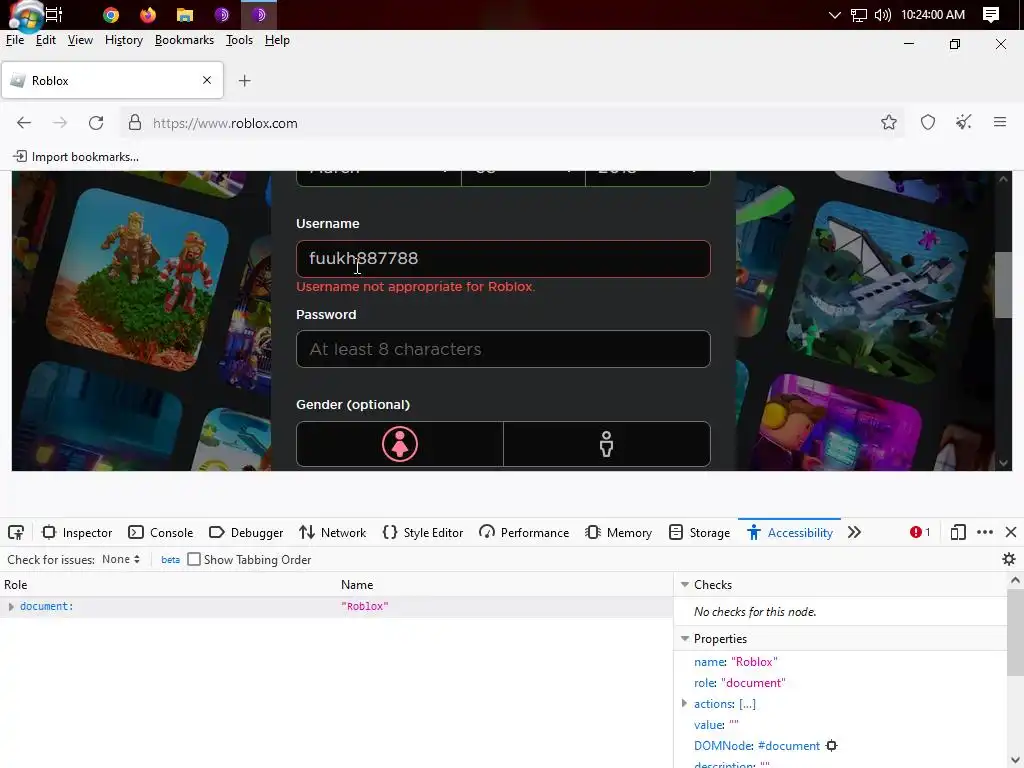Click the site lock icon
The image size is (1024, 768).
click(135, 123)
